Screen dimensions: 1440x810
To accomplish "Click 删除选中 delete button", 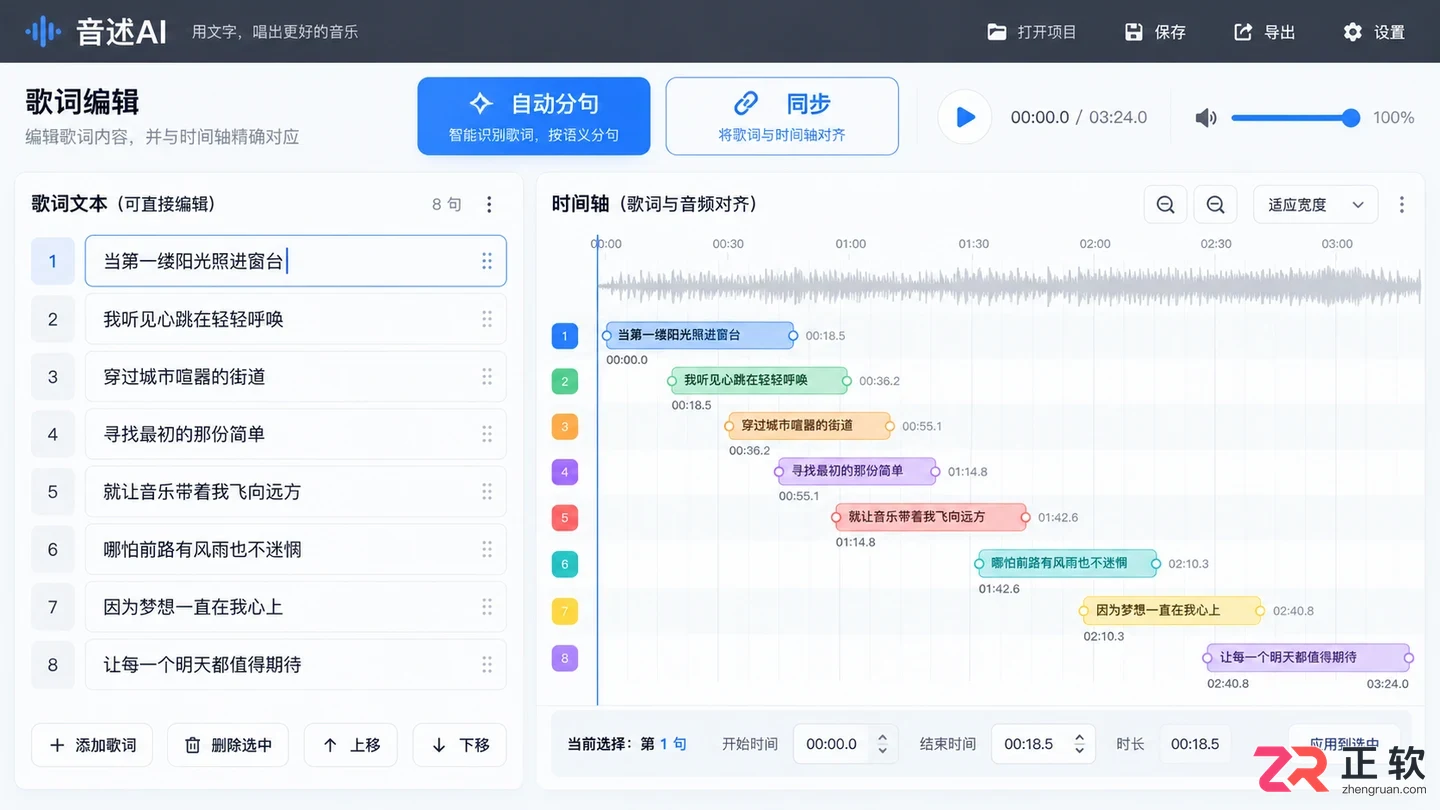I will 228,745.
